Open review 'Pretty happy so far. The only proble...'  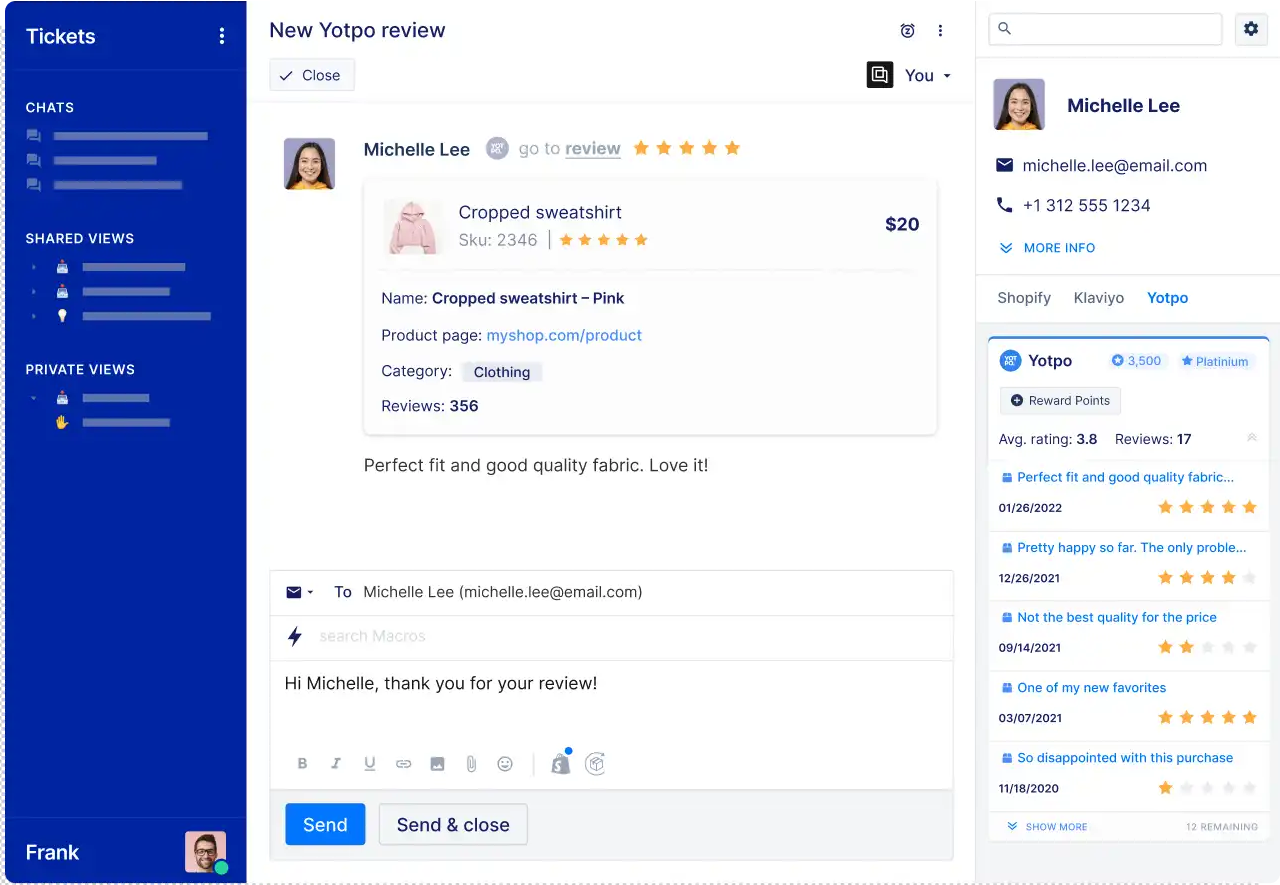pyautogui.click(x=1131, y=548)
